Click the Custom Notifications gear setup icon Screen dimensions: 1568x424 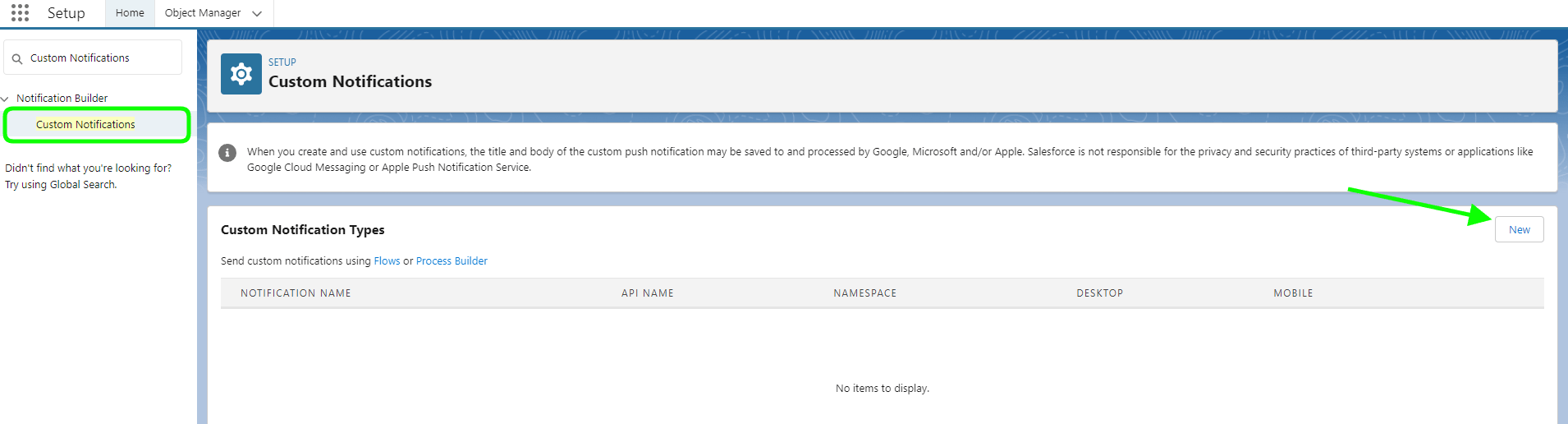point(241,74)
